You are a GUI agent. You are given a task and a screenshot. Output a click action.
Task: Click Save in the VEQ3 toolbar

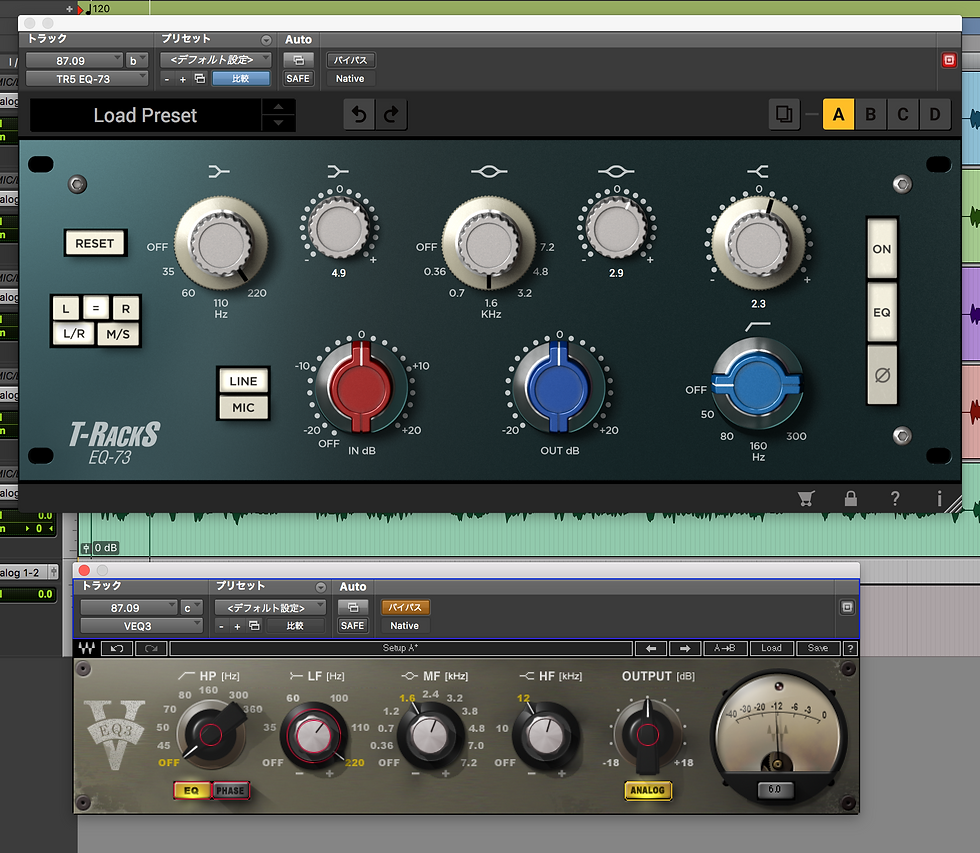(x=818, y=648)
